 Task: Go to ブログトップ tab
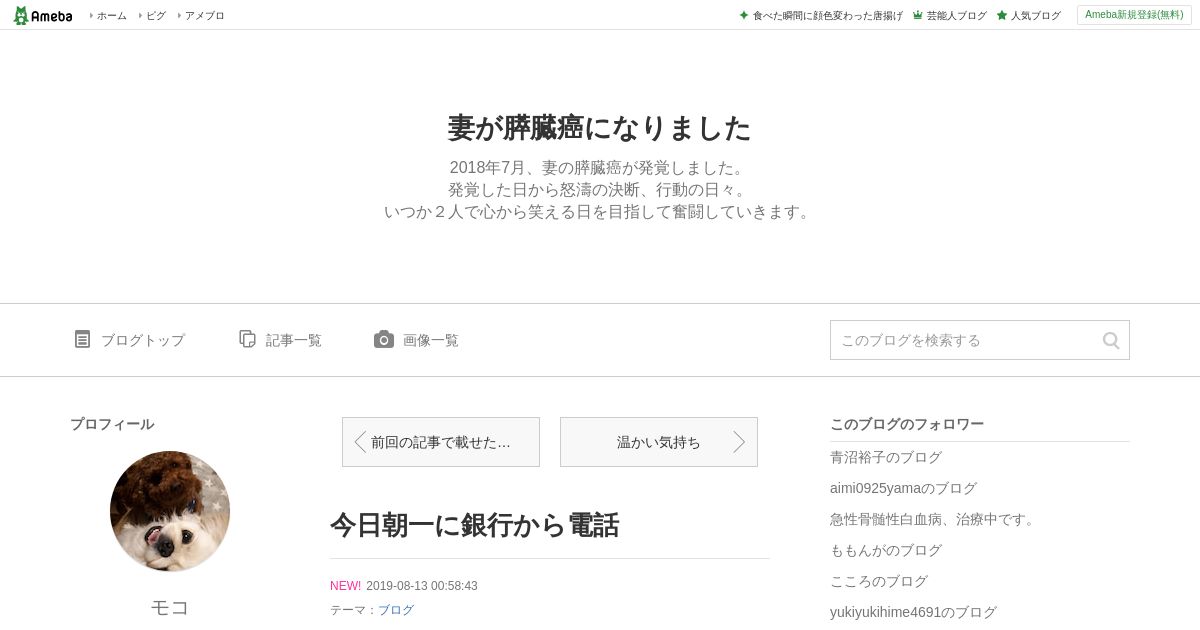(143, 340)
